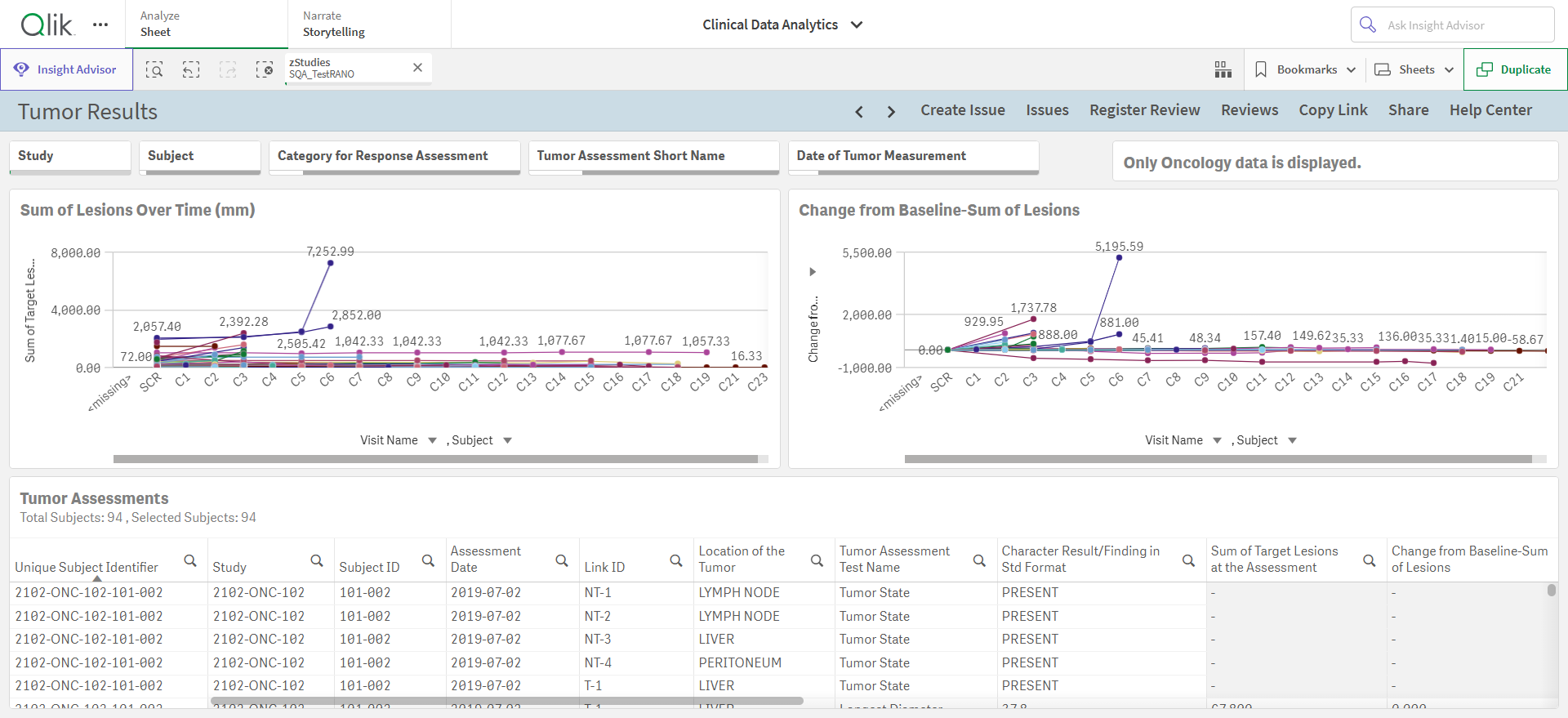1568x718 pixels.
Task: Search the Tumor Assessment Test Name column
Action: pos(979,560)
